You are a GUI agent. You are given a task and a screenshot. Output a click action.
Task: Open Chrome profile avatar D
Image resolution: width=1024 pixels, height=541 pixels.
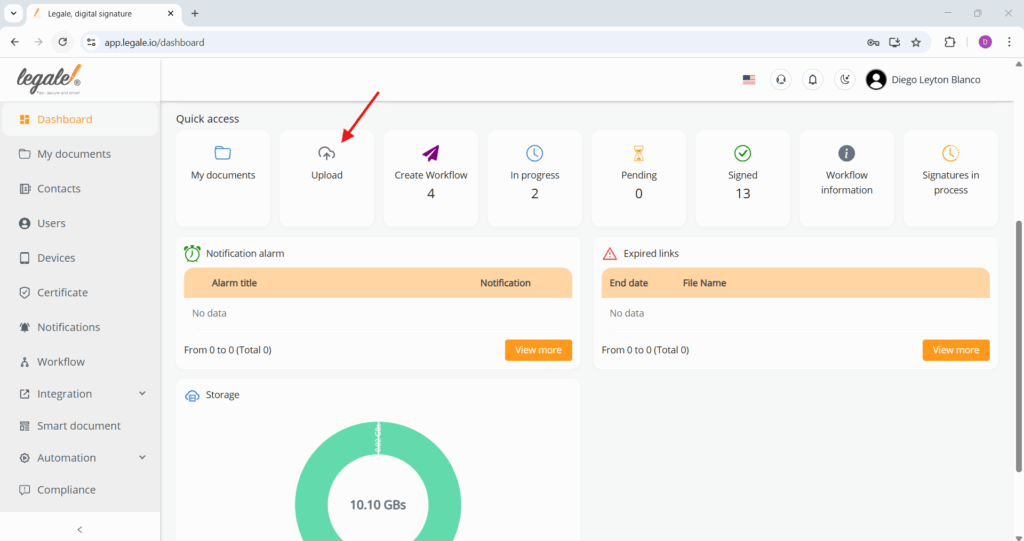click(x=985, y=42)
